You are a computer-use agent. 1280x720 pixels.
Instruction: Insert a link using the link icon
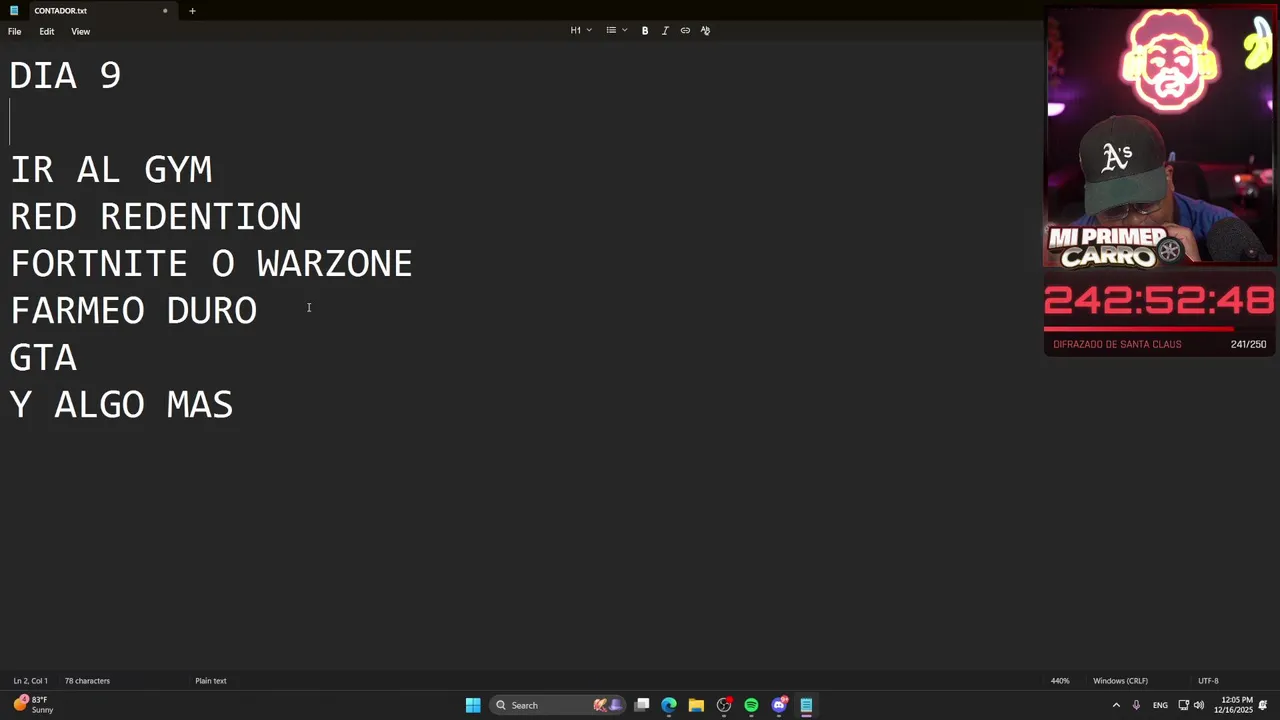click(x=685, y=30)
